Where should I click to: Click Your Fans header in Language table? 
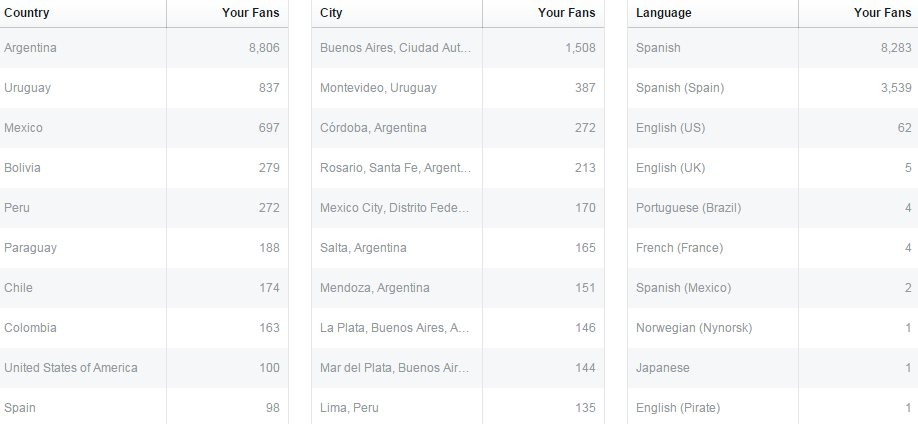click(882, 13)
